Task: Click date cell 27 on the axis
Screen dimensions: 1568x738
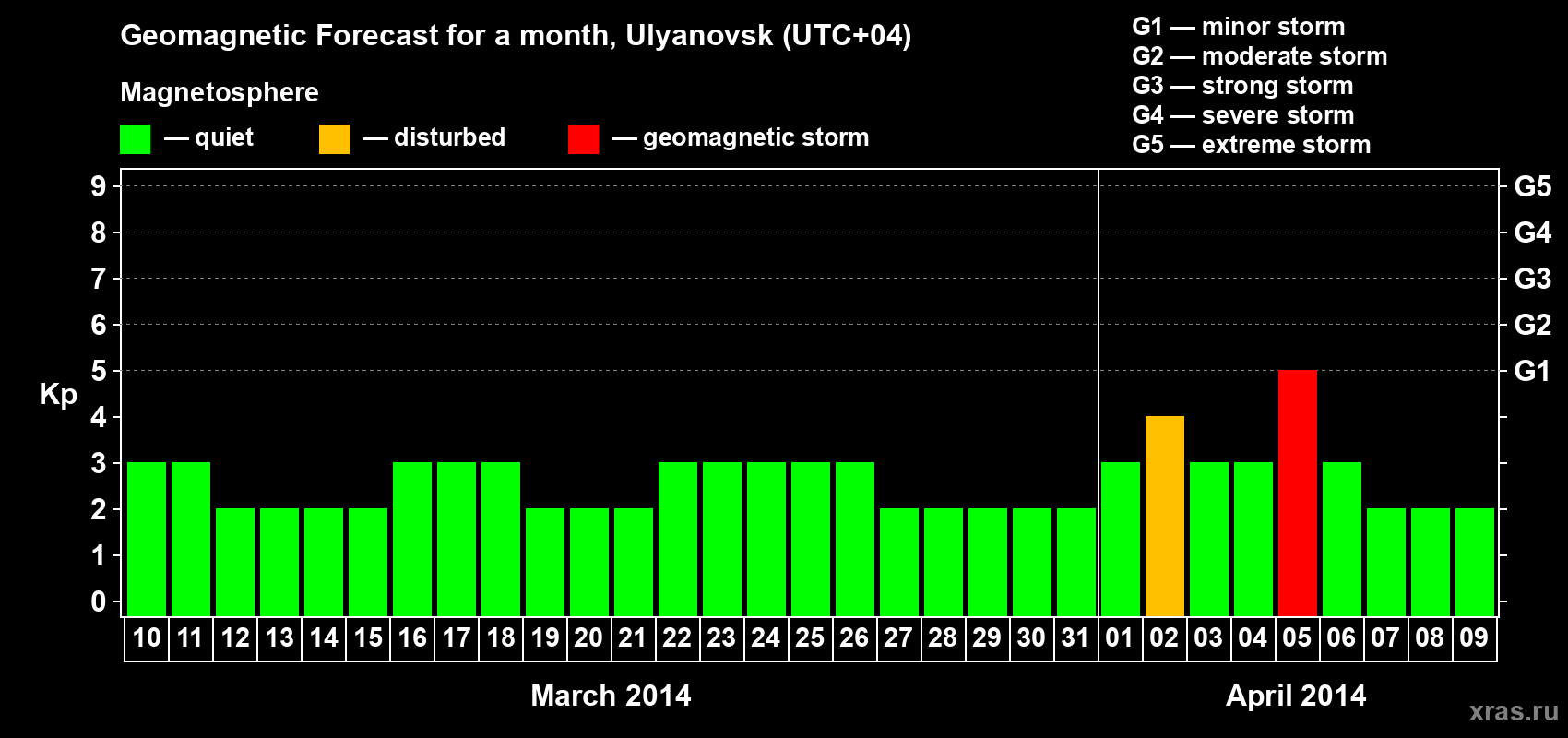Action: coord(899,638)
